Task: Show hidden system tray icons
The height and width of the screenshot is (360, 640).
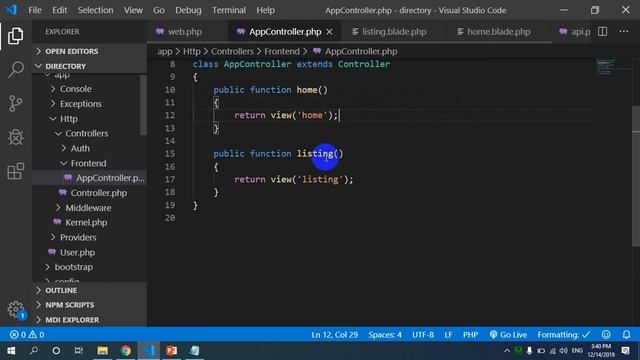Action: point(507,351)
